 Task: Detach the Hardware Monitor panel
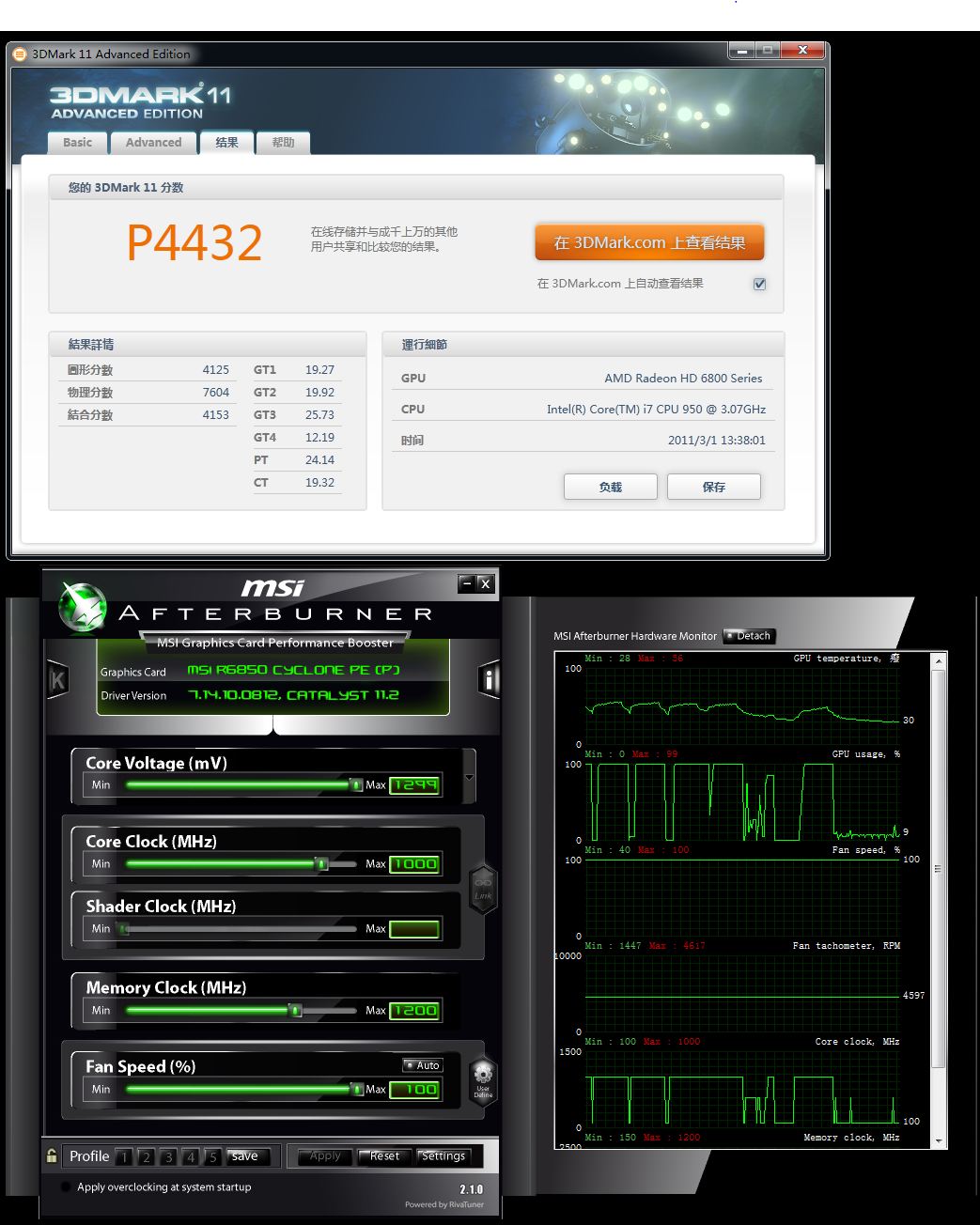[x=749, y=636]
